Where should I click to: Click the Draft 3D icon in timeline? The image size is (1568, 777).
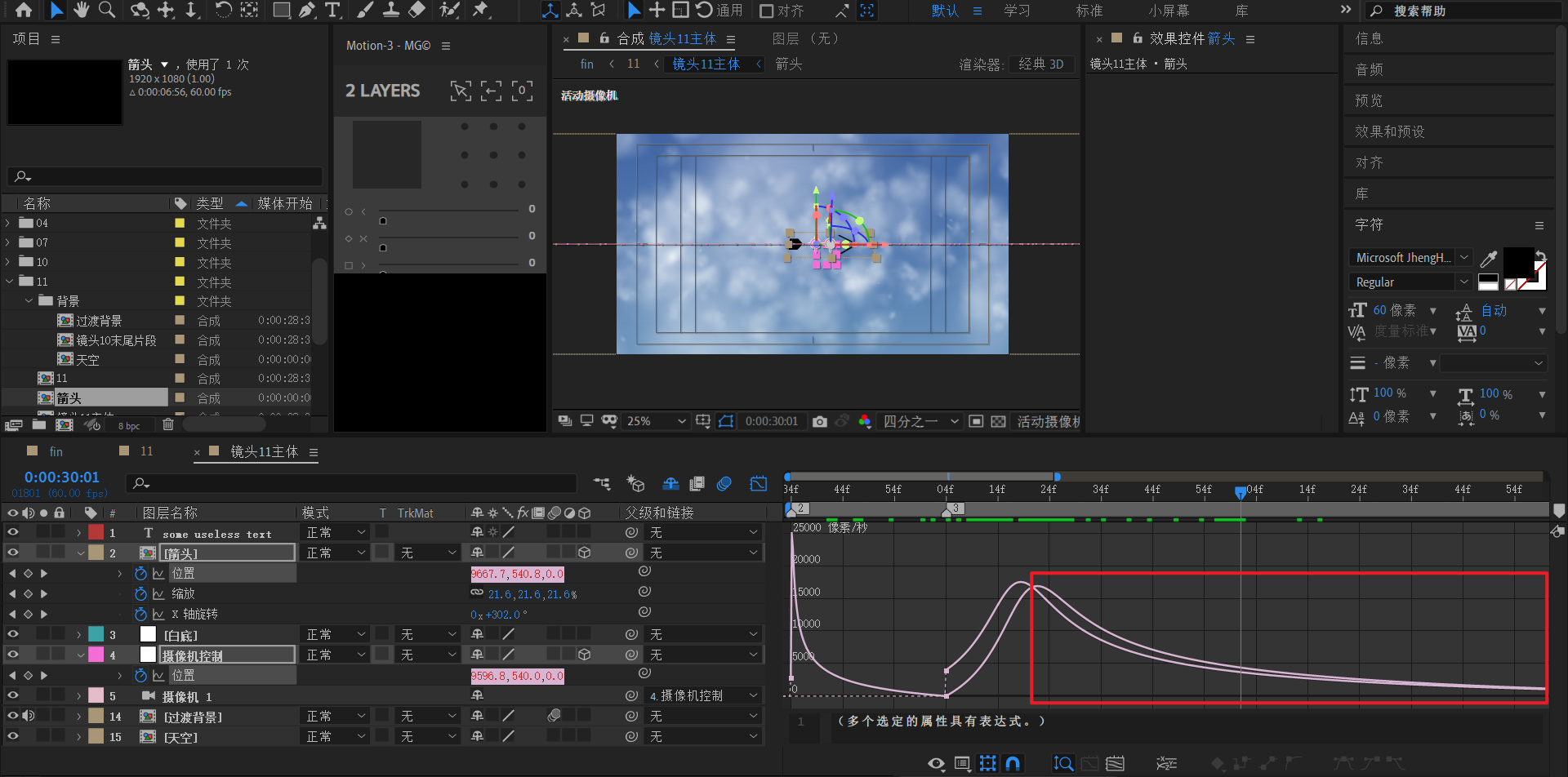635,483
